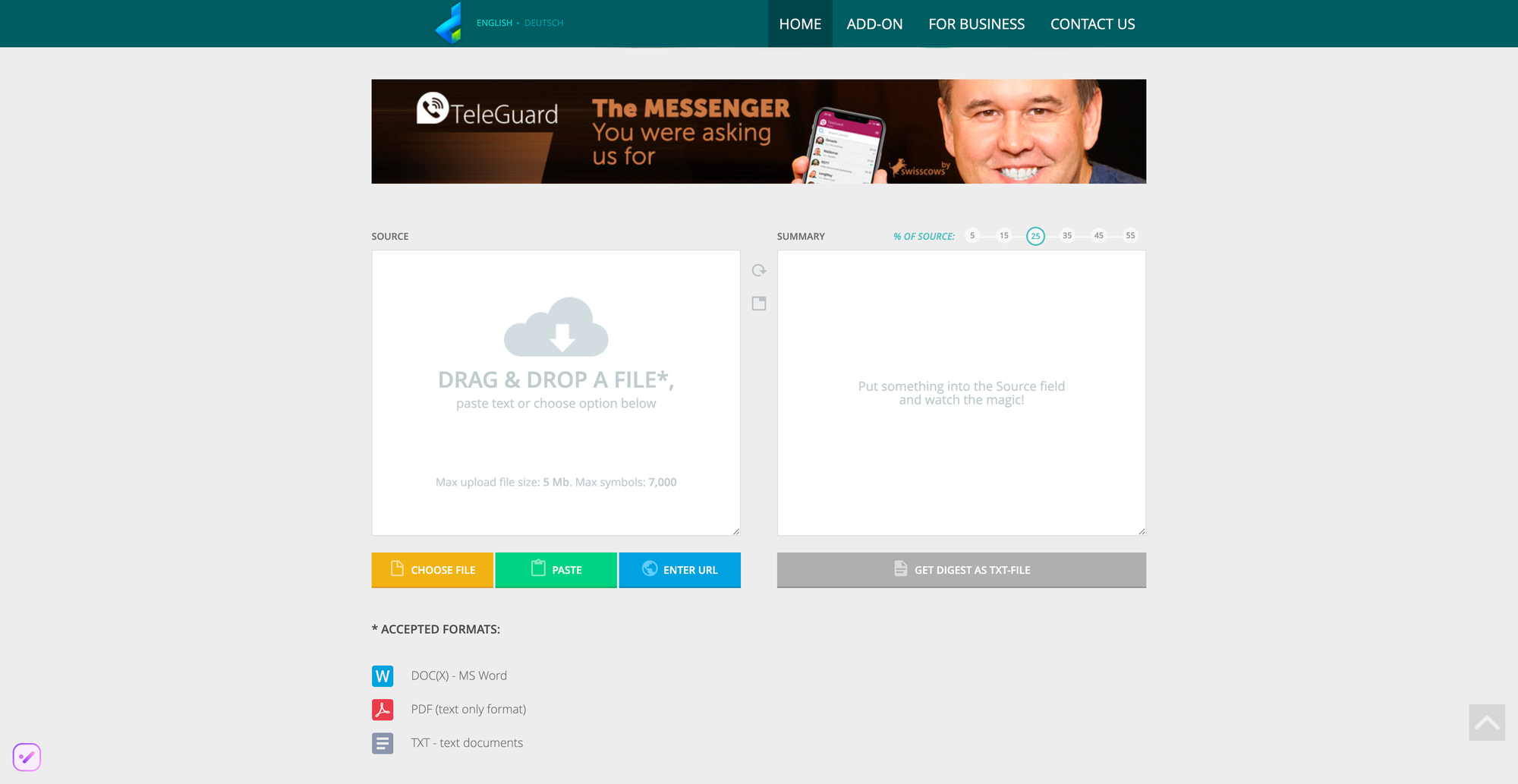The width and height of the screenshot is (1518, 784).
Task: Click the TXT document format icon
Action: tap(383, 743)
